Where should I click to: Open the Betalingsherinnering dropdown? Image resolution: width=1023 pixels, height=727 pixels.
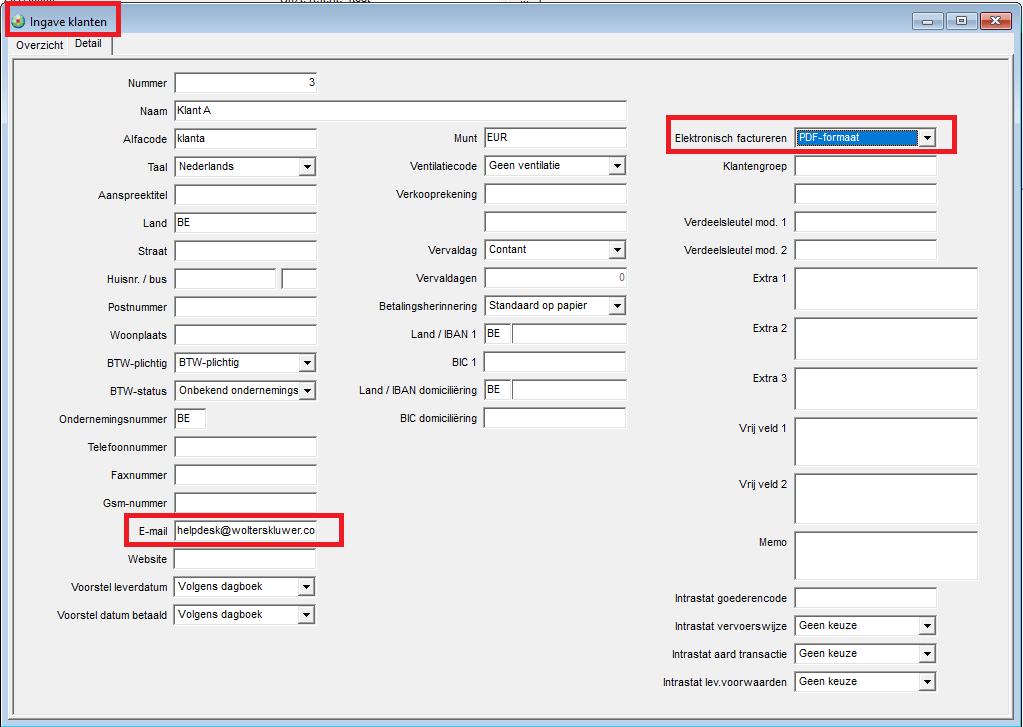tap(617, 306)
